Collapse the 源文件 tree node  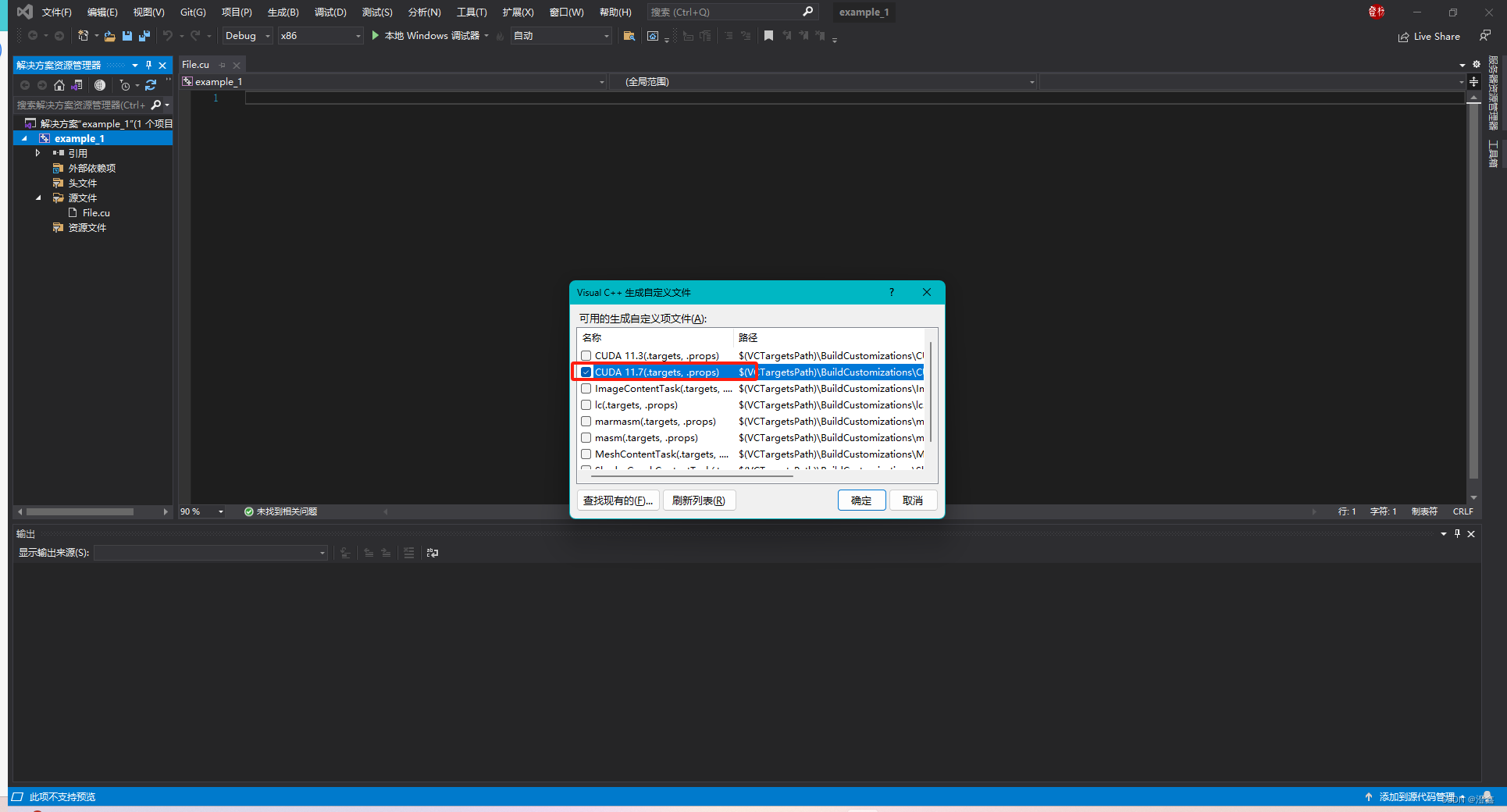pos(37,198)
